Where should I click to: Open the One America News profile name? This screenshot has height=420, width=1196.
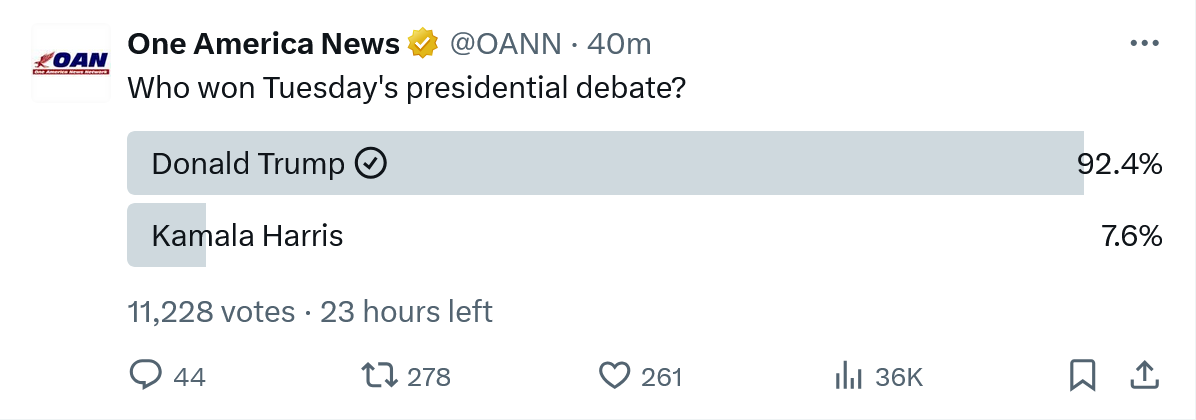pos(264,44)
